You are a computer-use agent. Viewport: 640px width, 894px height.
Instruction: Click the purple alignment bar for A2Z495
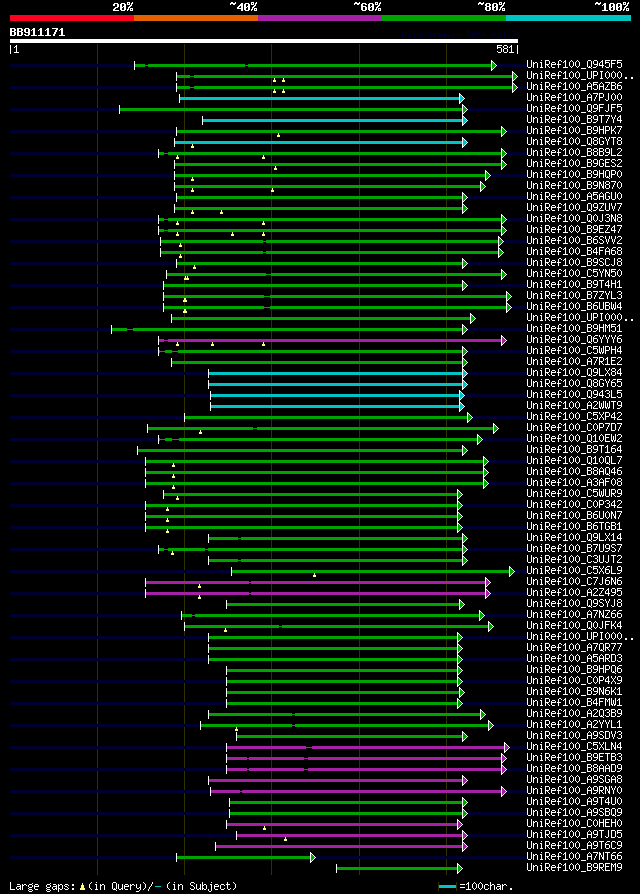pos(318,594)
